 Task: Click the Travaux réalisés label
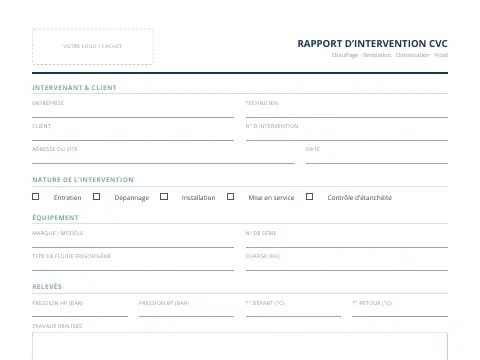[57, 326]
